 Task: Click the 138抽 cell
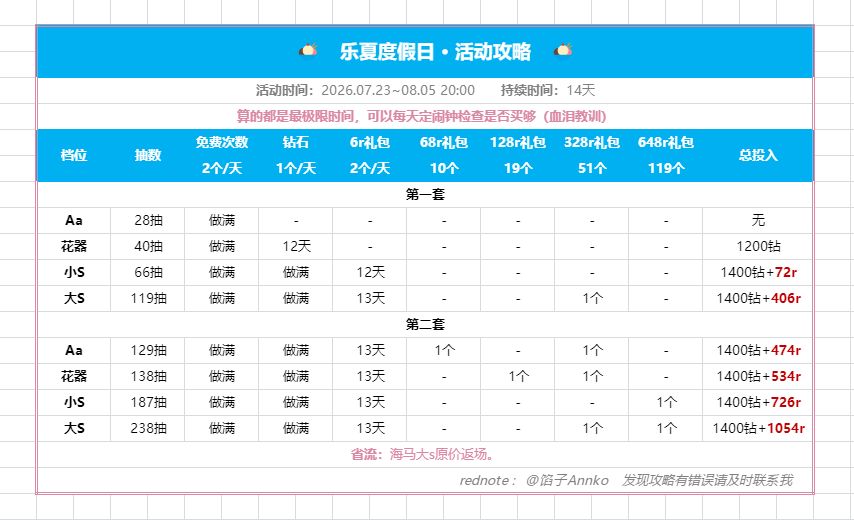click(x=148, y=376)
